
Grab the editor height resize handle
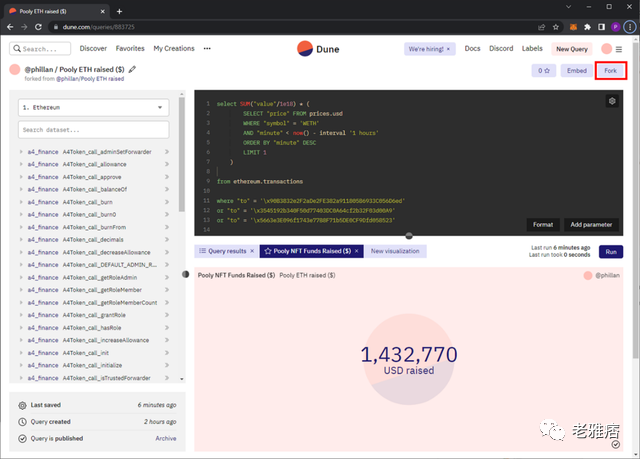pos(409,236)
